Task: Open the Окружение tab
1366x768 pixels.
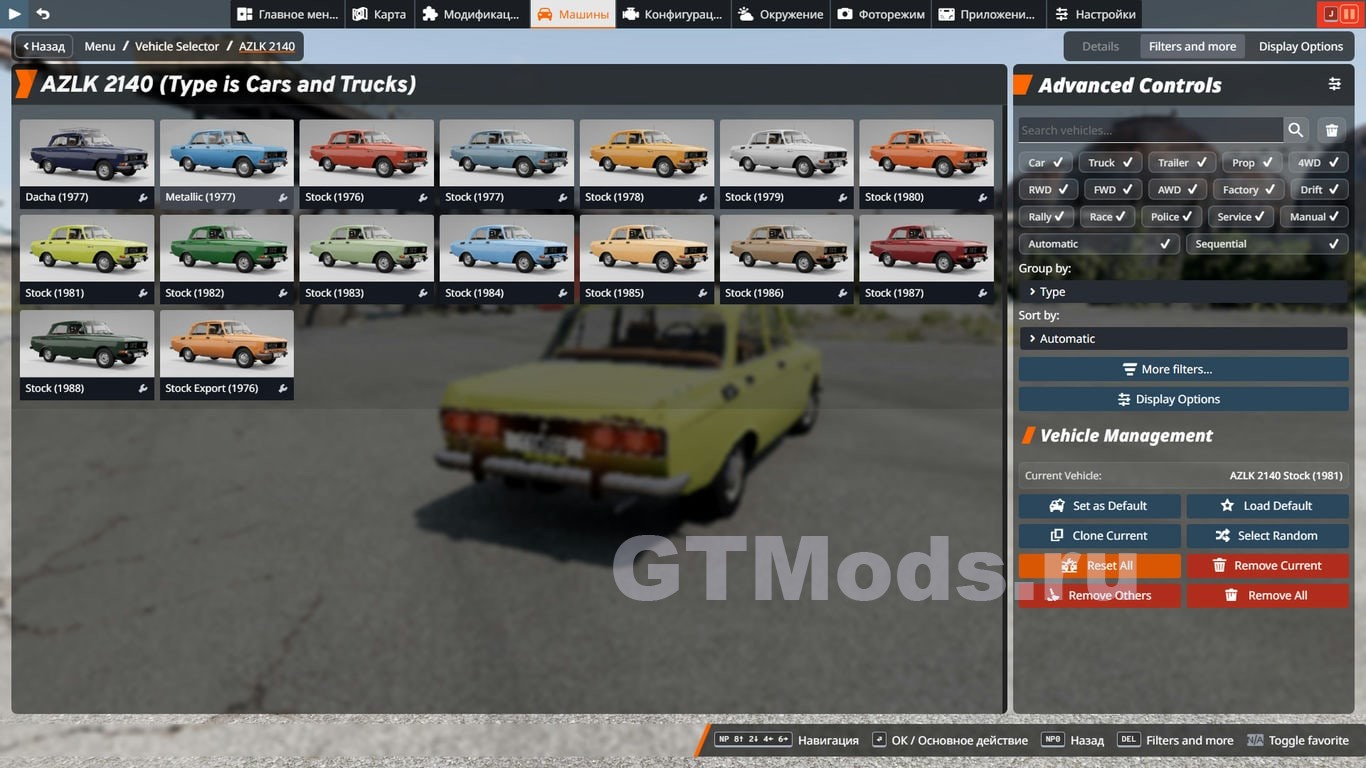Action: click(x=781, y=14)
